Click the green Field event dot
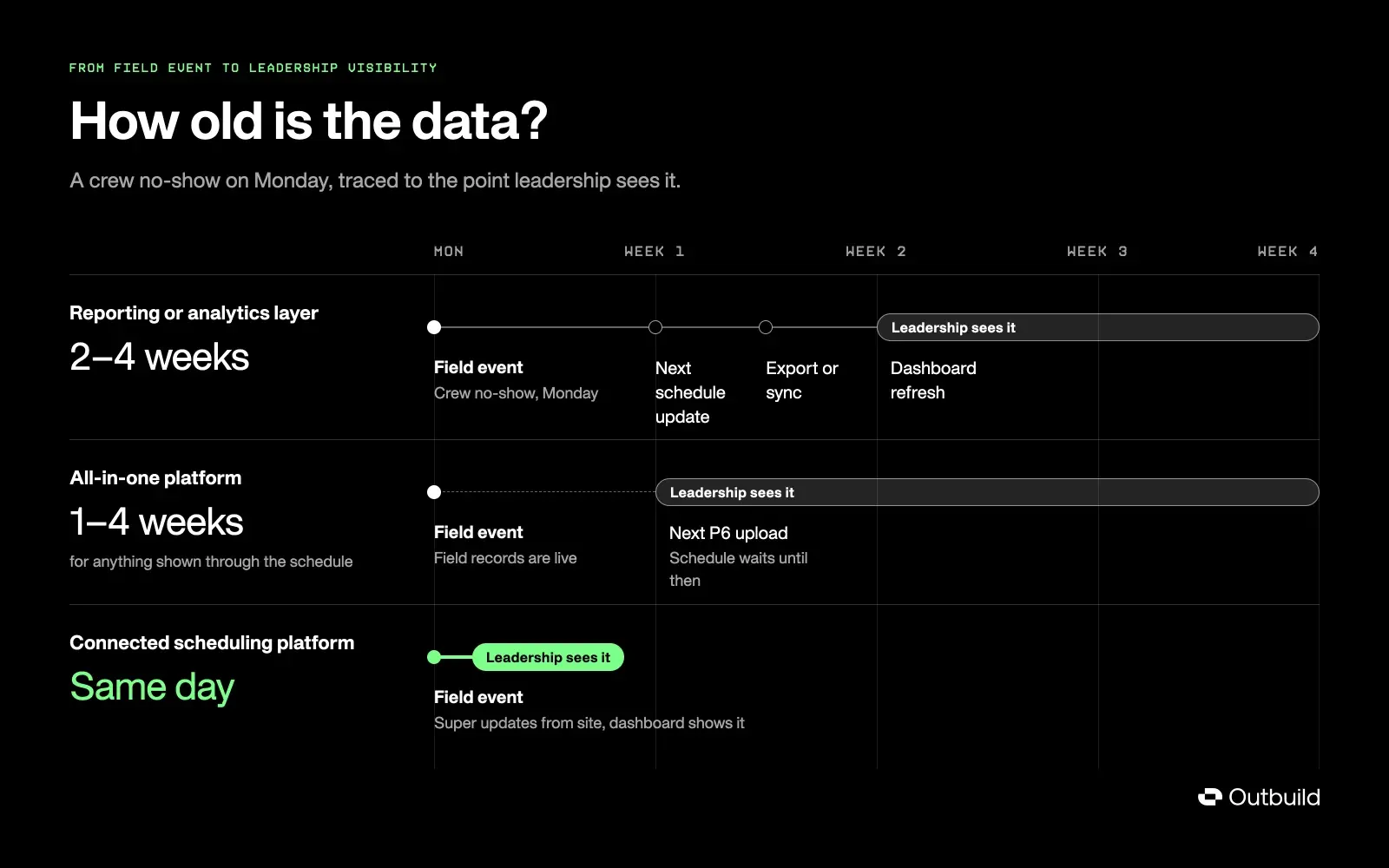The width and height of the screenshot is (1389, 868). click(x=434, y=657)
